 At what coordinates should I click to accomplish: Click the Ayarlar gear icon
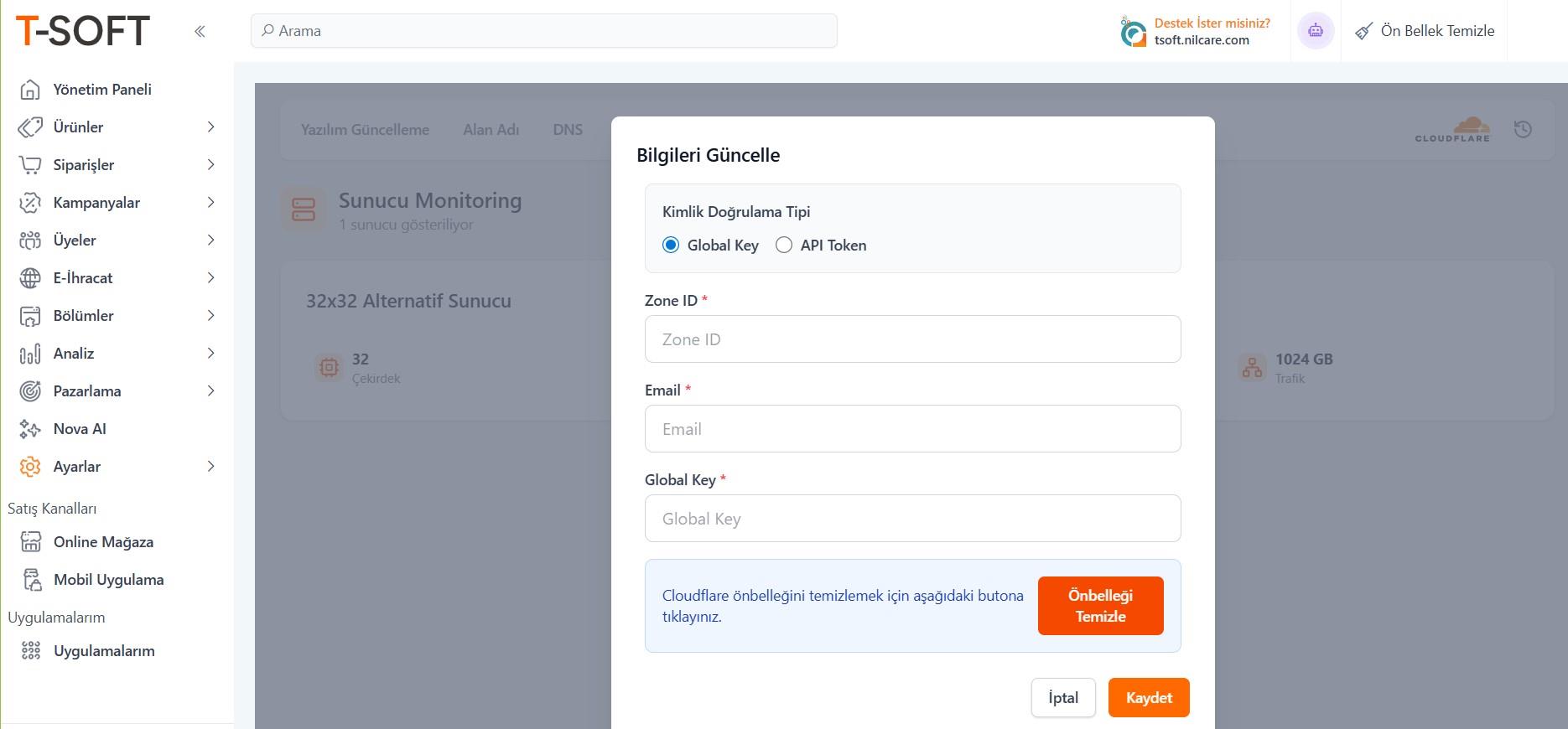click(30, 467)
